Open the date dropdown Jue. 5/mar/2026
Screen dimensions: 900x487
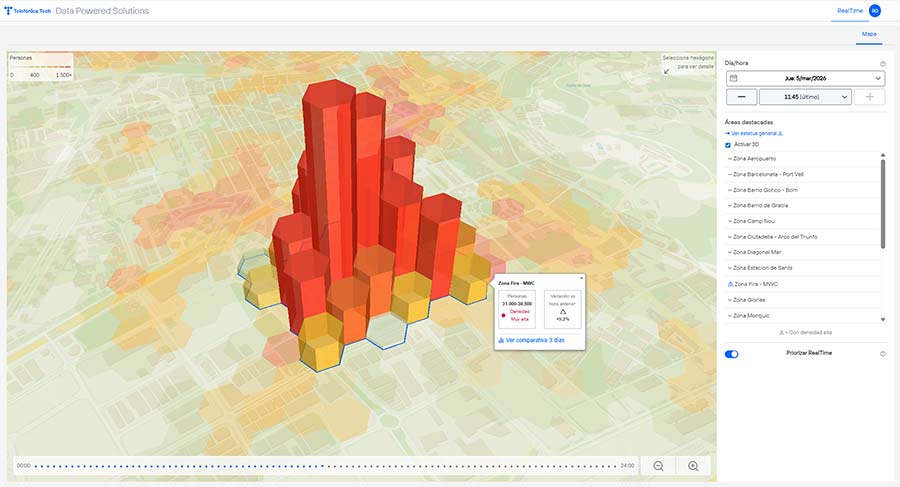tap(804, 78)
